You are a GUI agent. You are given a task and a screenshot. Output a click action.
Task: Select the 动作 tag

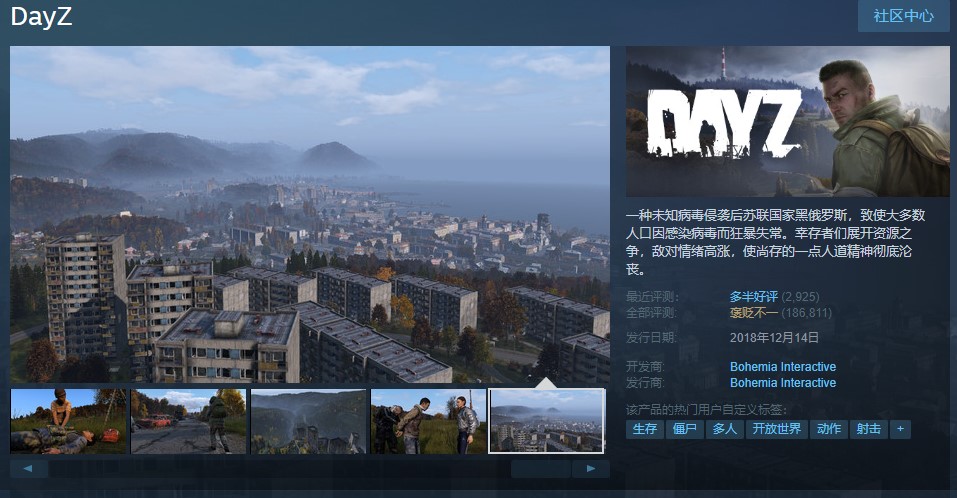coord(829,429)
